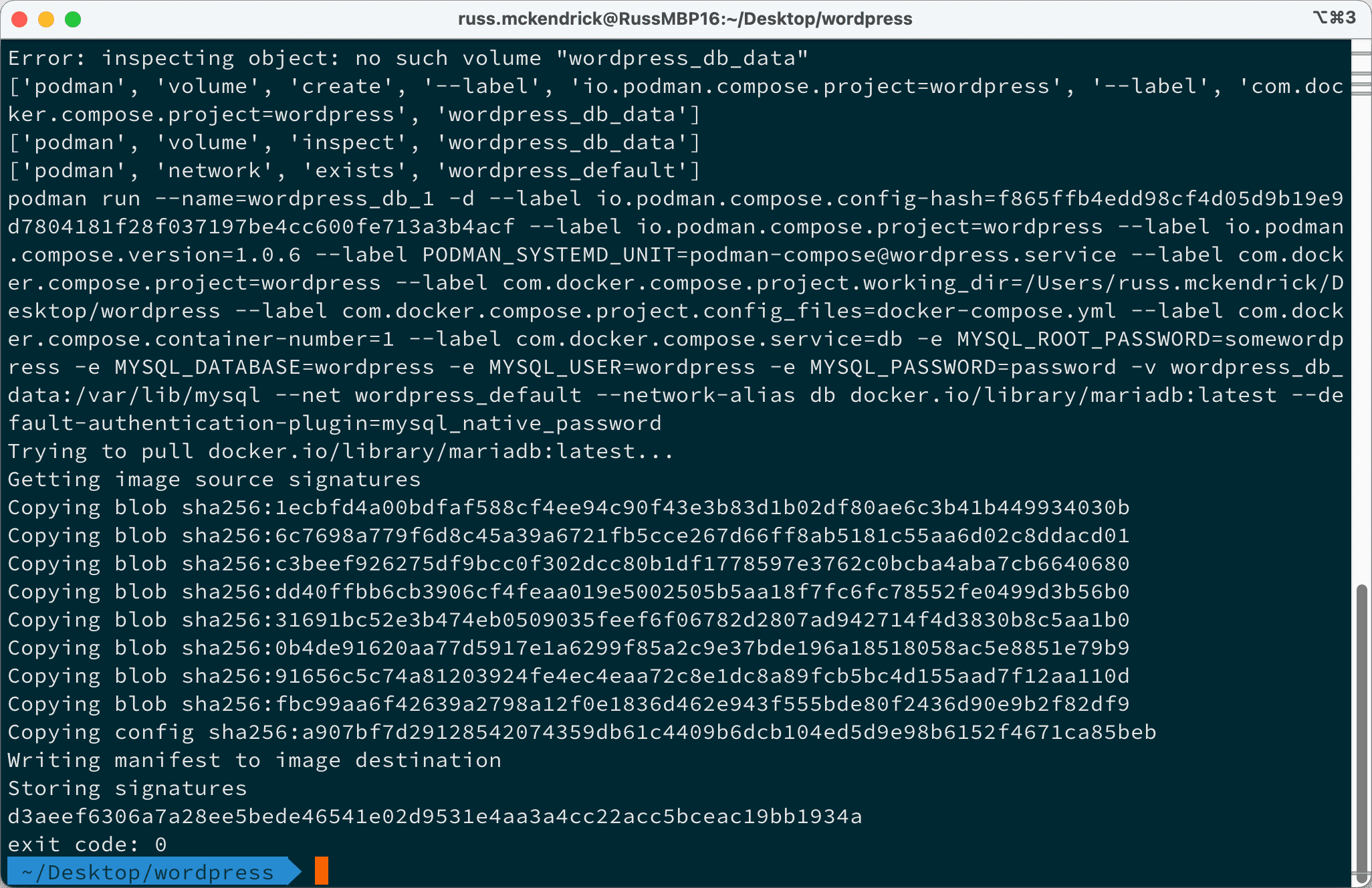The width and height of the screenshot is (1372, 888).
Task: Click the 'exit code: 0' line
Action: tap(87, 844)
